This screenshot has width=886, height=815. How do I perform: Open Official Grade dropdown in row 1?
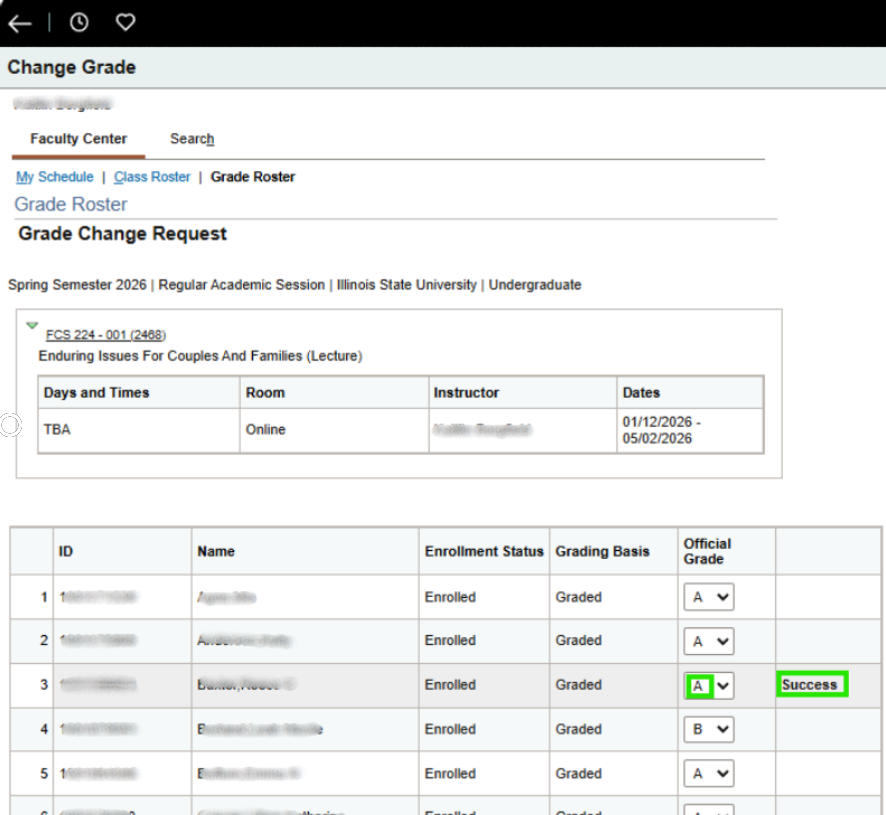click(709, 597)
